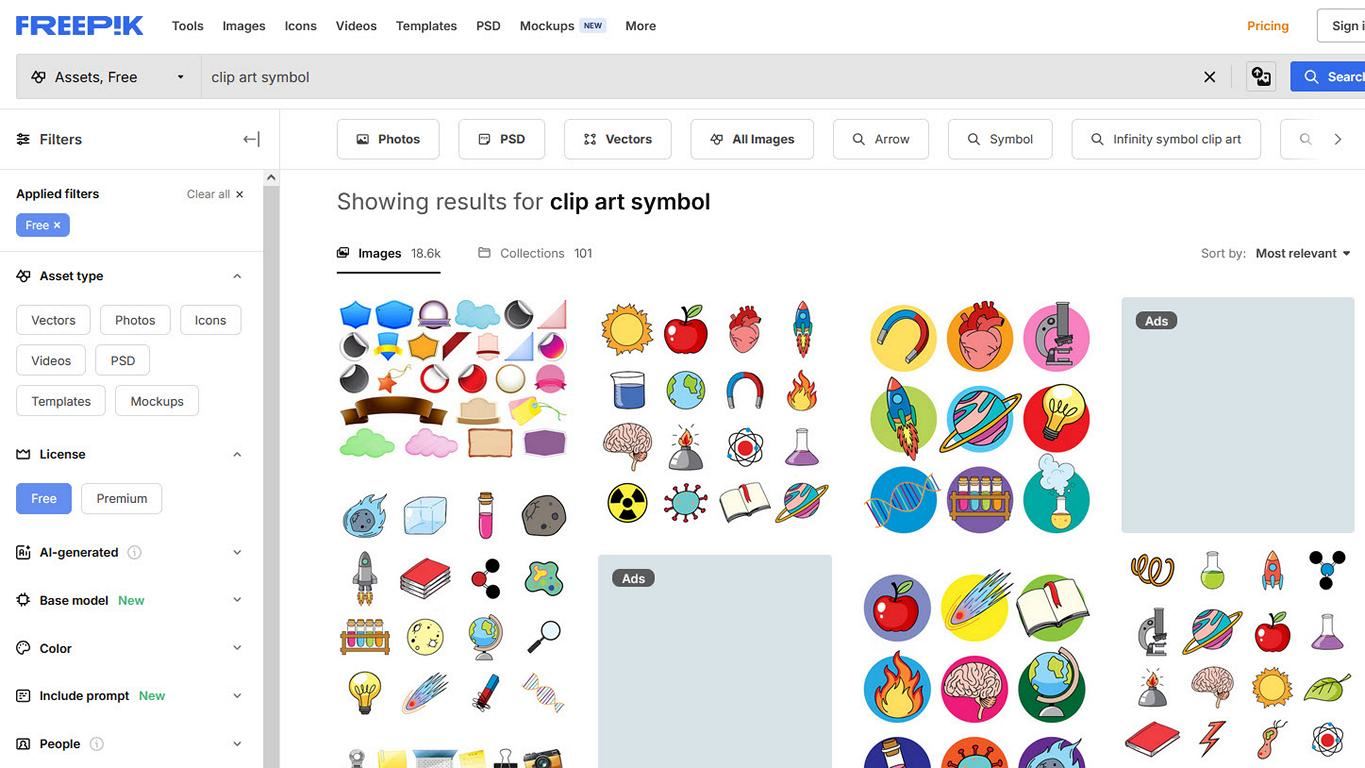Open the search by image icon
Viewport: 1365px width, 768px height.
[x=1261, y=77]
